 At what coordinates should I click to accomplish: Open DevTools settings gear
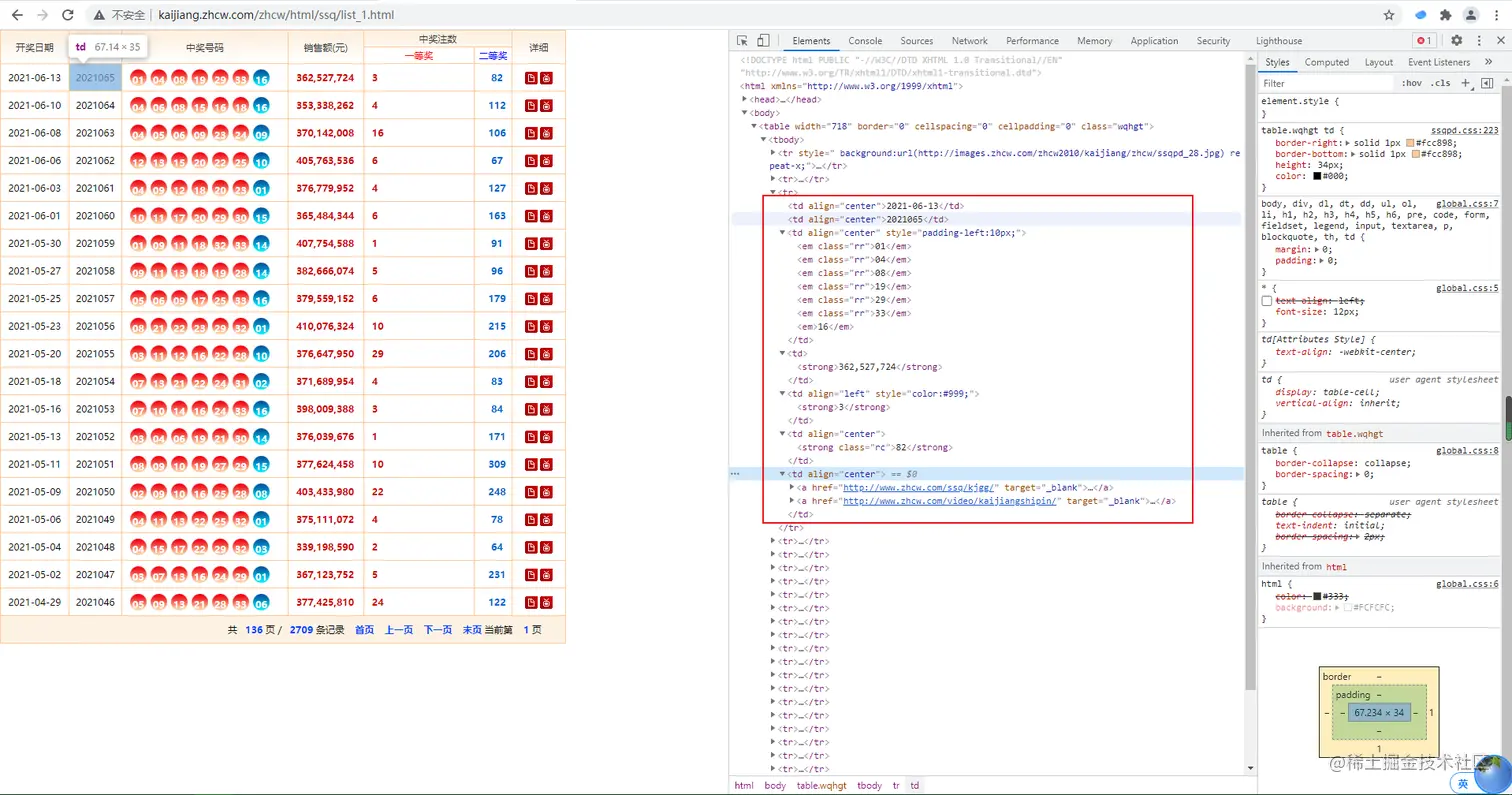click(1456, 41)
